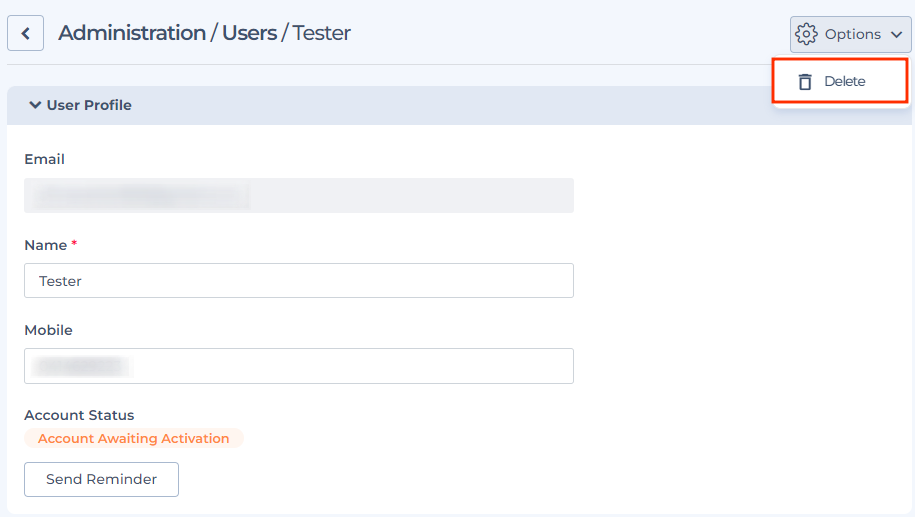Viewport: 915px width, 517px height.
Task: Click the User Profile header title
Action: (x=89, y=105)
